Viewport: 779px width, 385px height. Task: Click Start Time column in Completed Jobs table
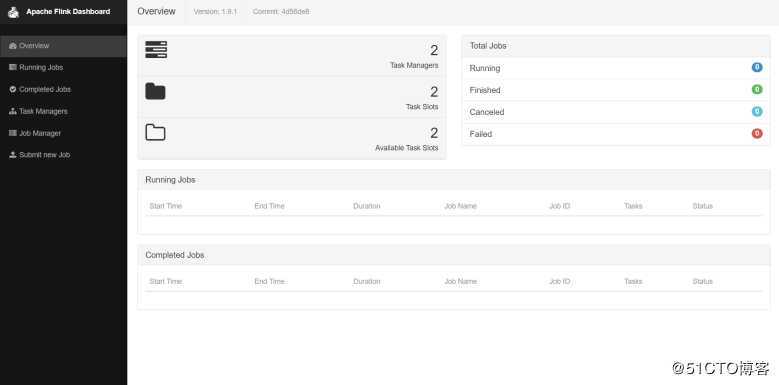point(166,281)
